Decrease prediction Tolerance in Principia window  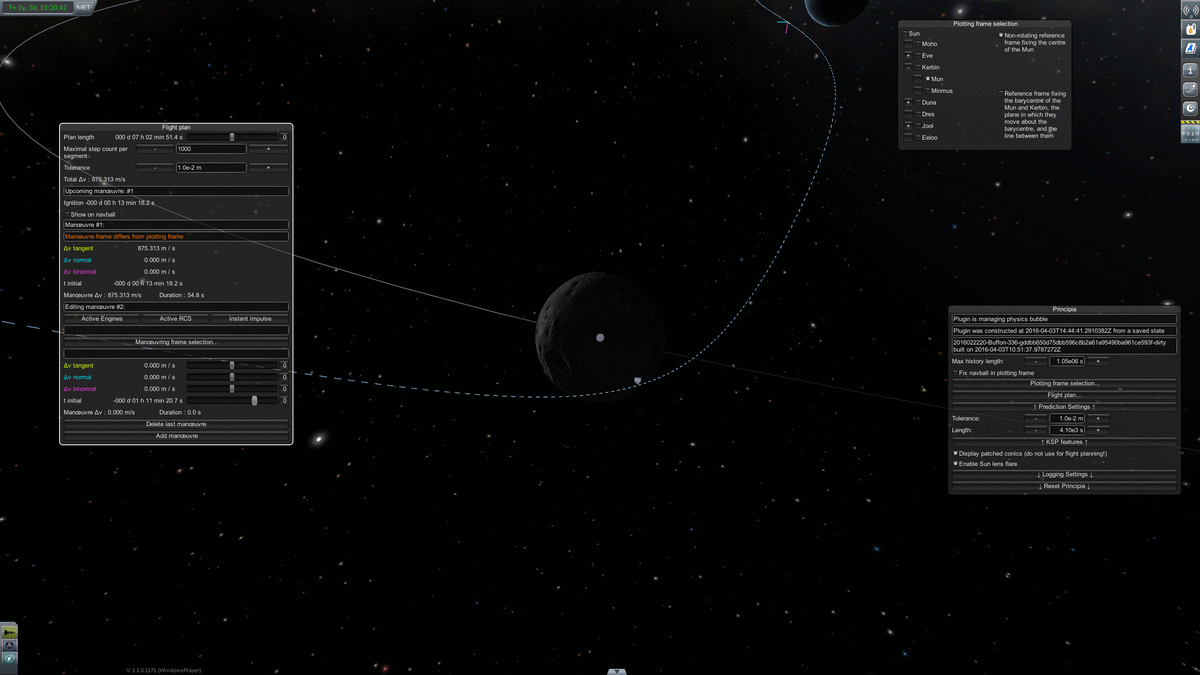[x=1036, y=418]
